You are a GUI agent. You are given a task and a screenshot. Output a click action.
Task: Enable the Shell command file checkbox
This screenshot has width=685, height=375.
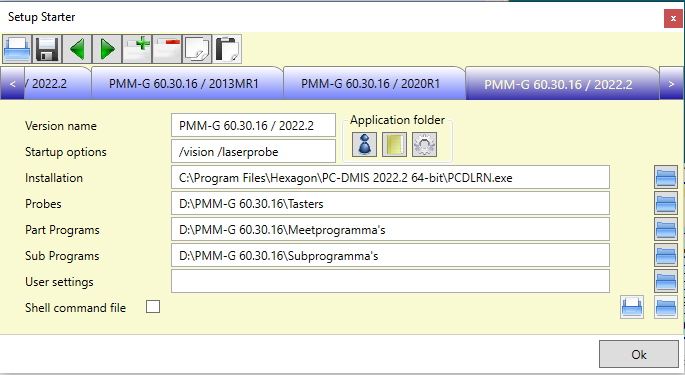click(153, 307)
